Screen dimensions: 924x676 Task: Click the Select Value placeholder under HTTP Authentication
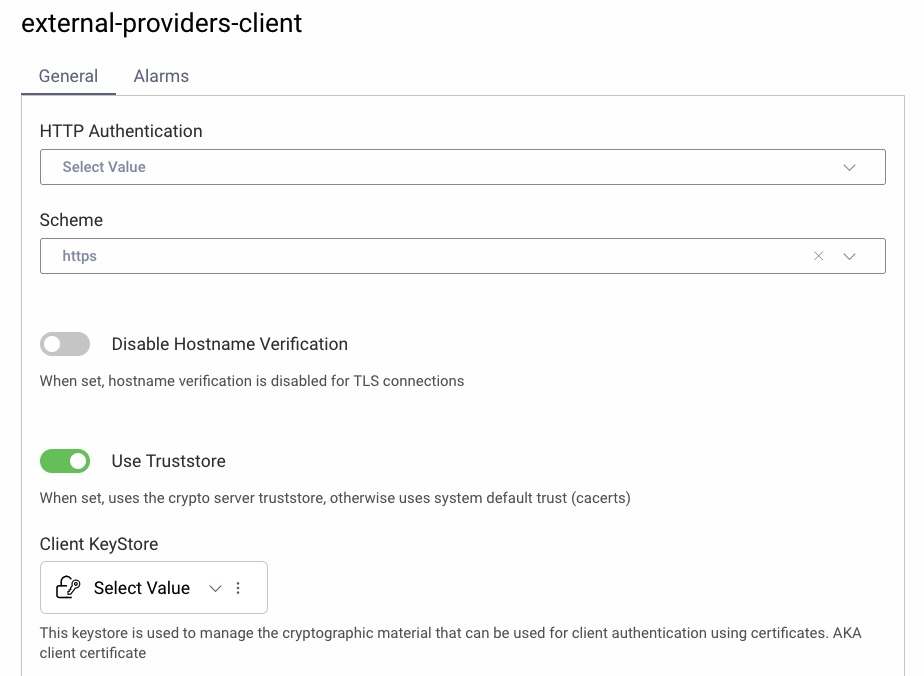pos(102,166)
